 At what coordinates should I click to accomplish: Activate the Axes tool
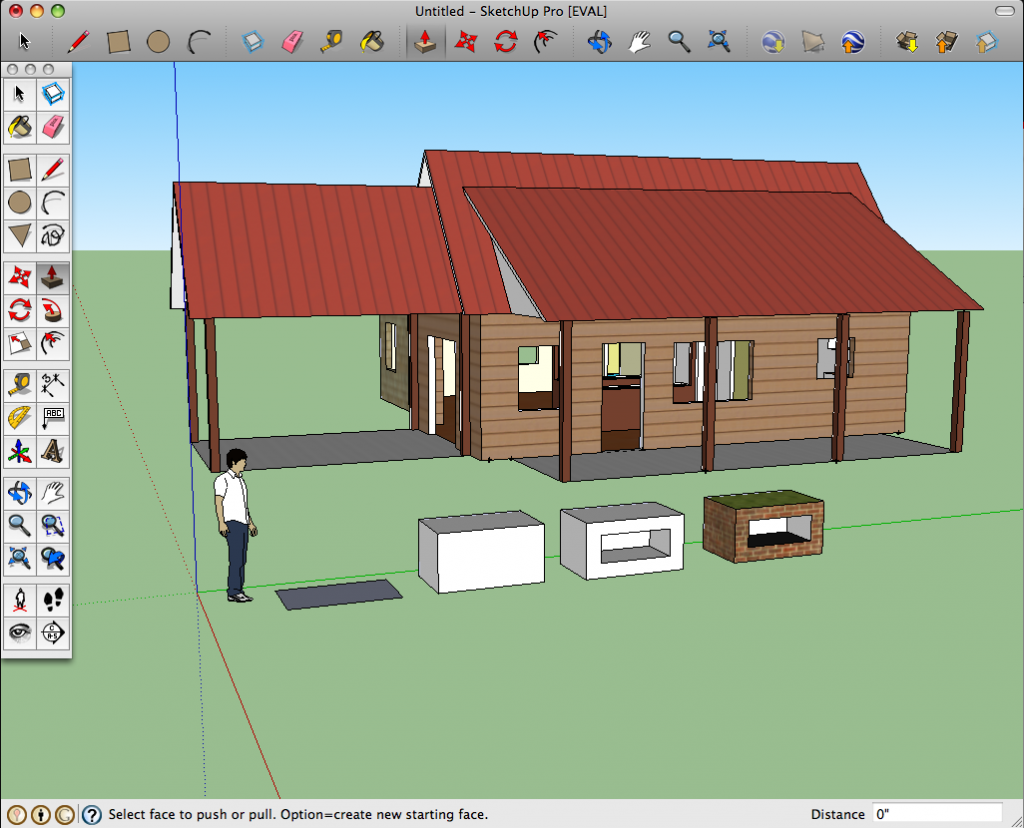click(x=19, y=451)
